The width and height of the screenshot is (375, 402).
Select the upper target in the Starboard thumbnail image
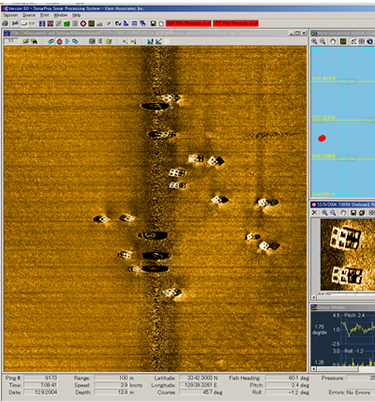345,239
